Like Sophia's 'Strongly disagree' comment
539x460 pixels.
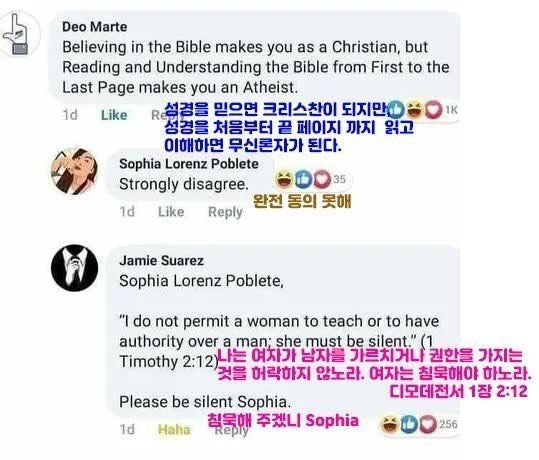171,211
